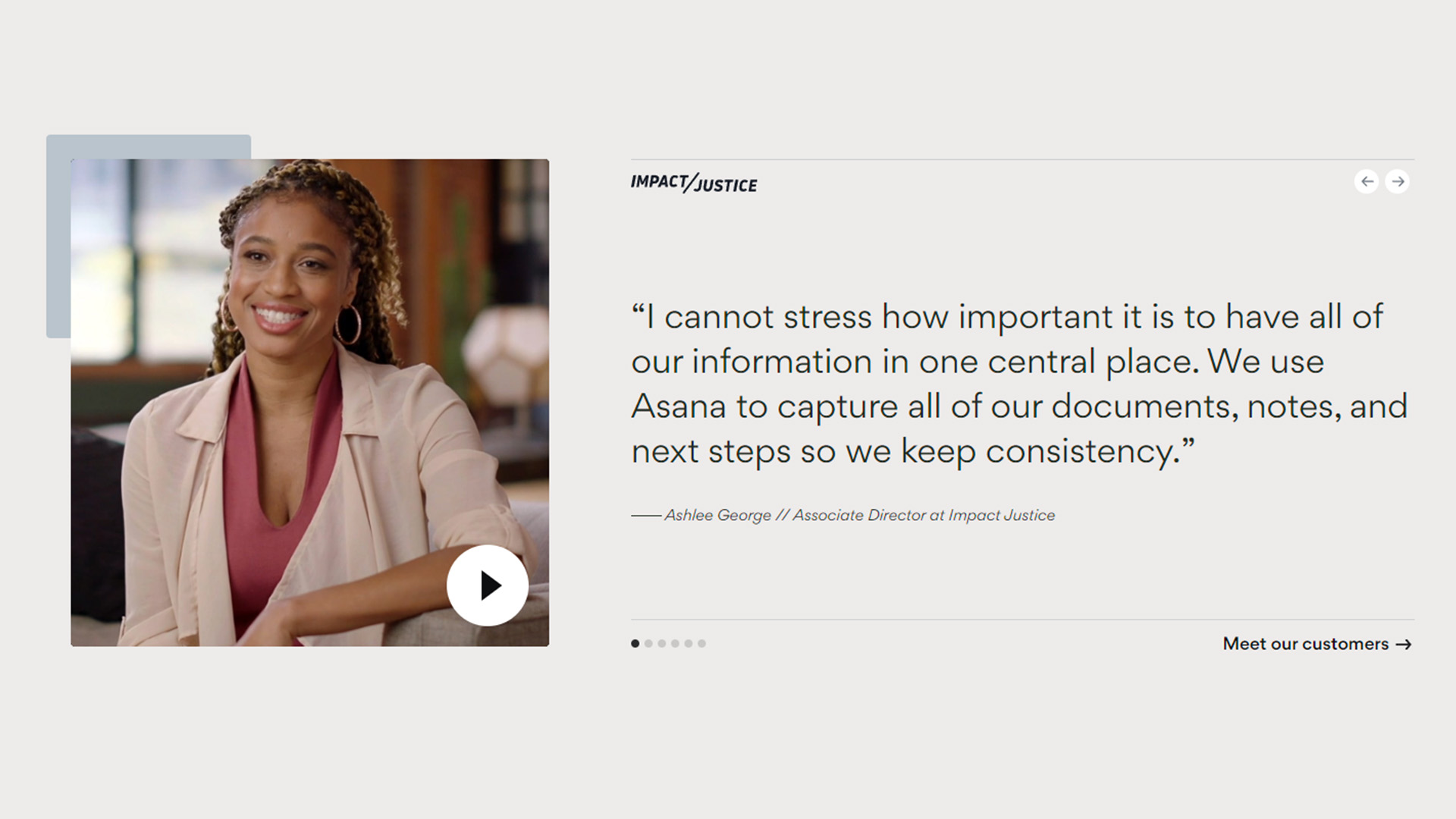Viewport: 1456px width, 819px height.
Task: Select the fourth carousel pagination dot
Action: pos(675,644)
